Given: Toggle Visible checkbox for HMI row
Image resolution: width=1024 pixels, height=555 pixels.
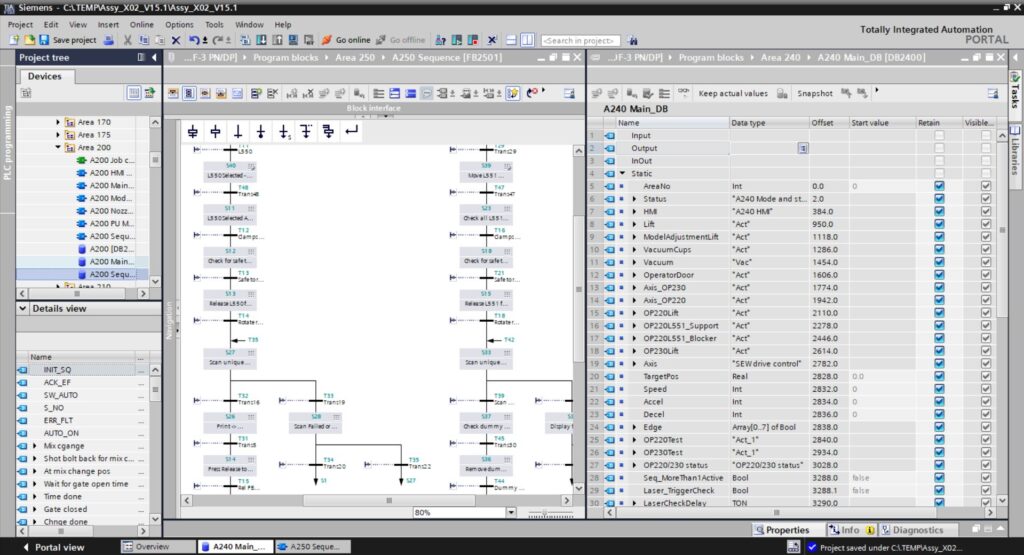Looking at the screenshot, I should (x=986, y=211).
